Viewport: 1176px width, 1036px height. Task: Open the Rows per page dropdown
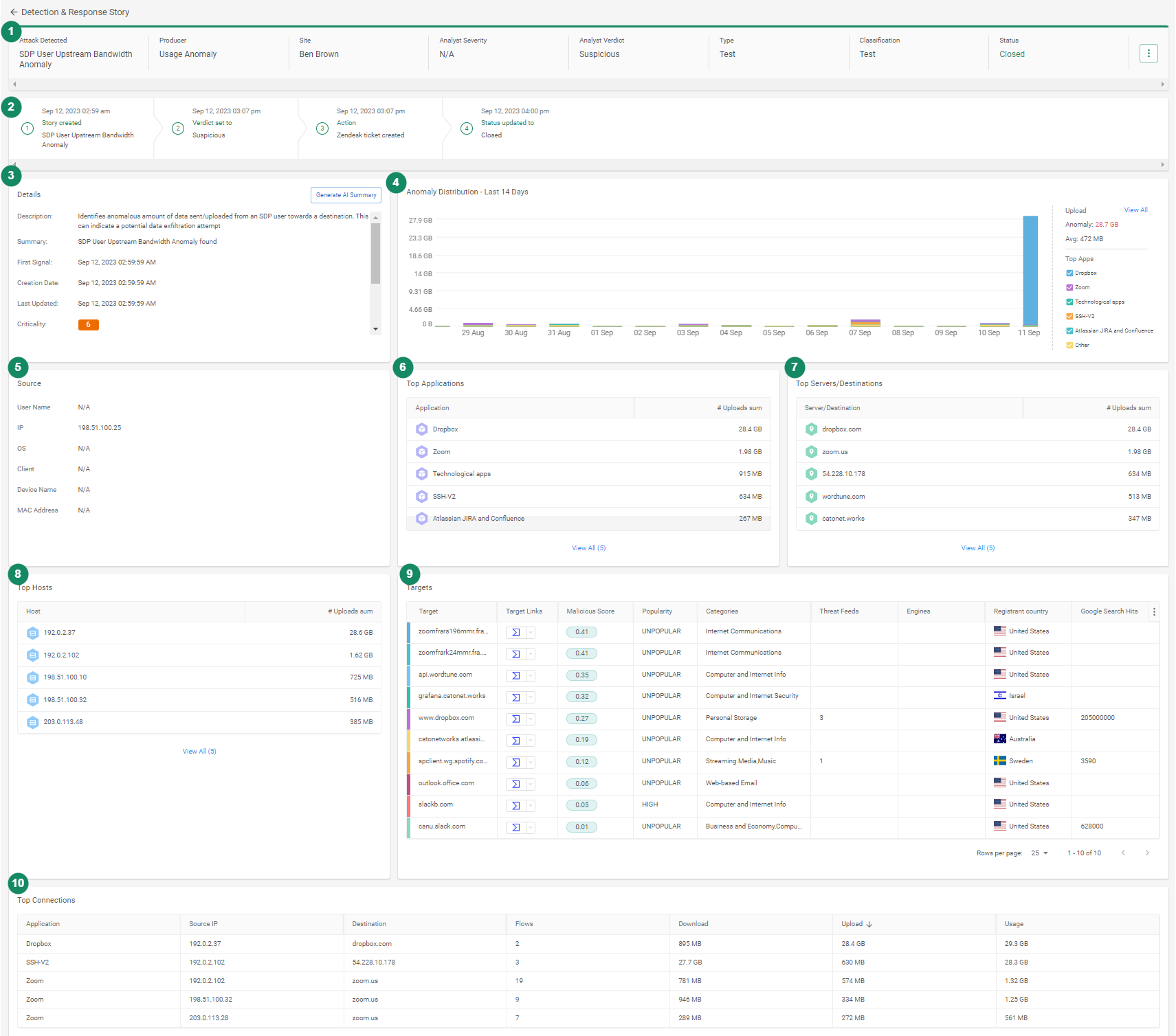[1040, 853]
